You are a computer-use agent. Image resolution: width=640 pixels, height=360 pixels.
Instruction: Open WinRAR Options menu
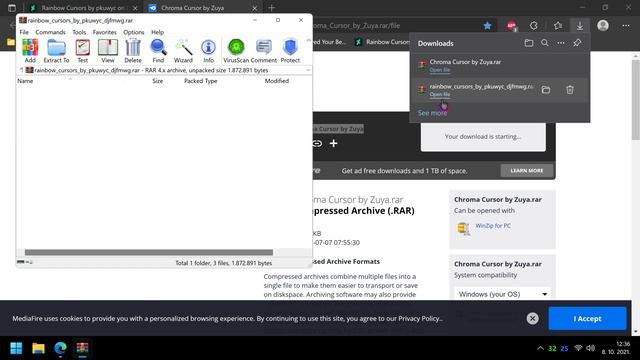(133, 32)
